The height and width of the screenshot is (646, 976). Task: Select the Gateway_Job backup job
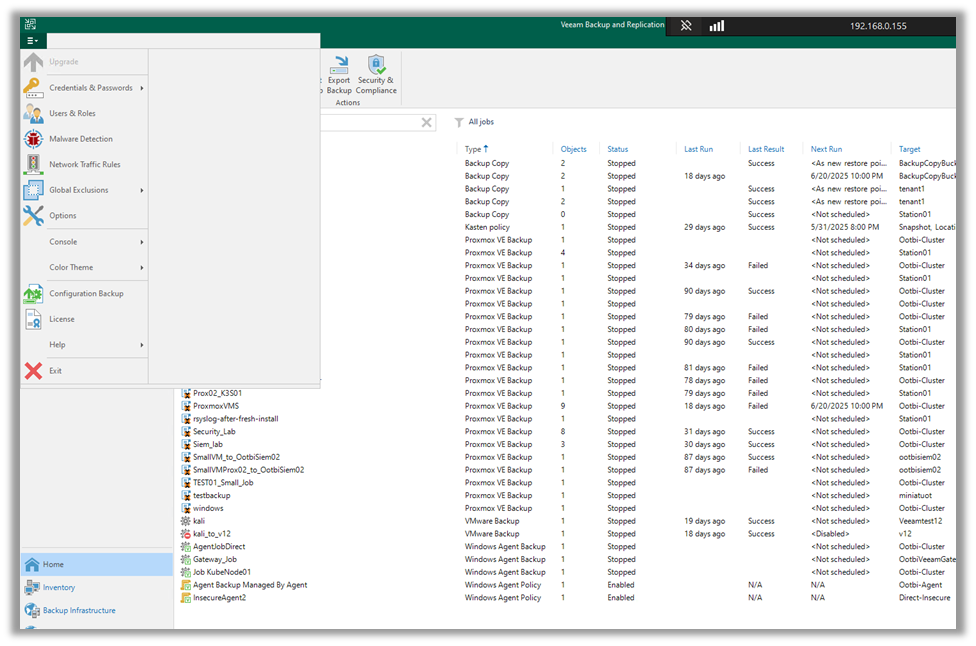click(216, 559)
